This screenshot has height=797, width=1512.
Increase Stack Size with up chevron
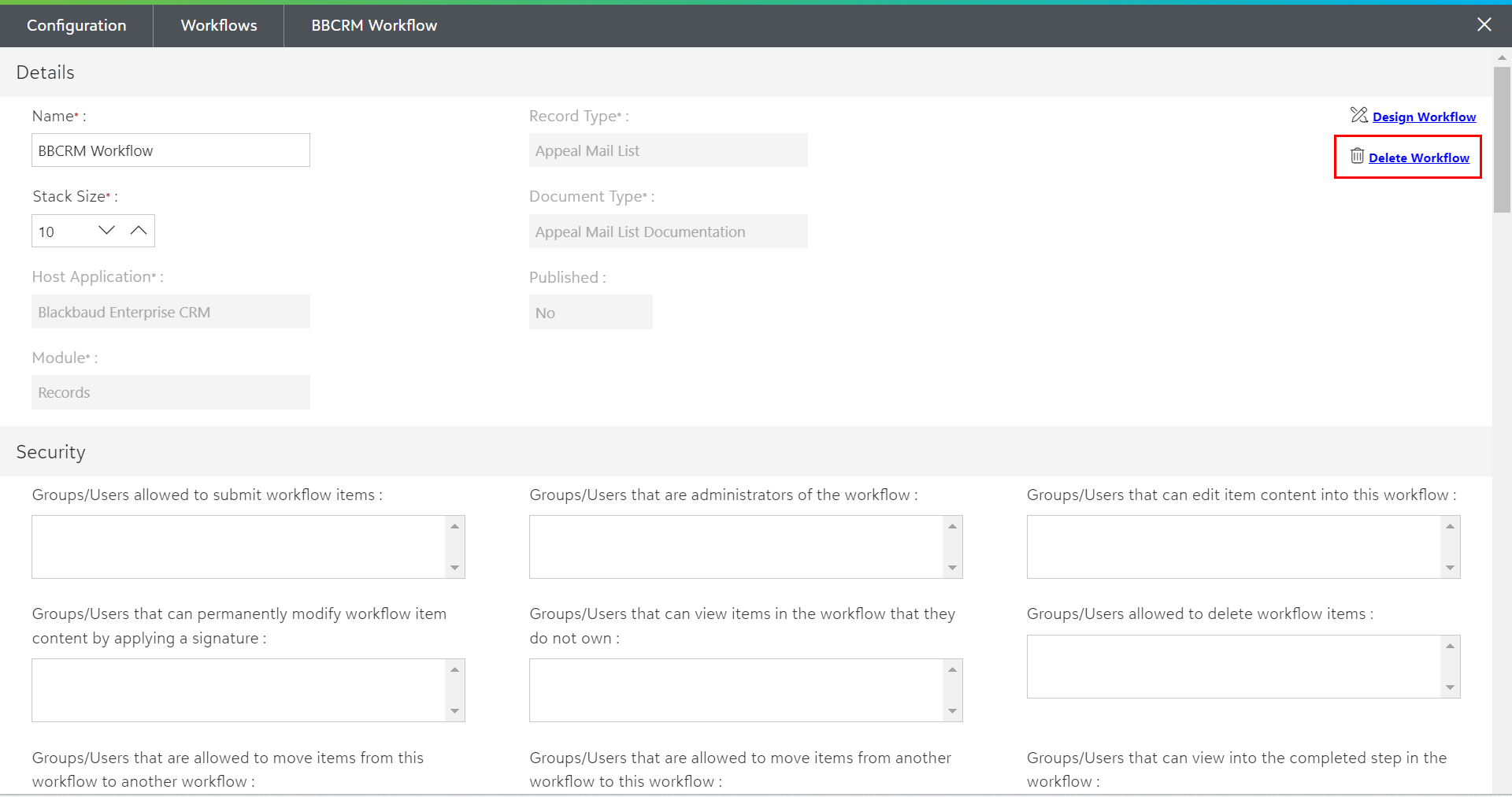139,230
